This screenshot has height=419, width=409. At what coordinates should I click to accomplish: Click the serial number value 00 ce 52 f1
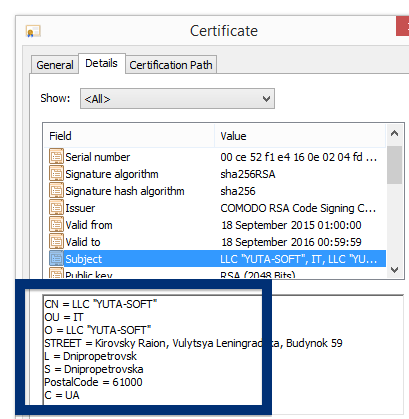point(299,157)
